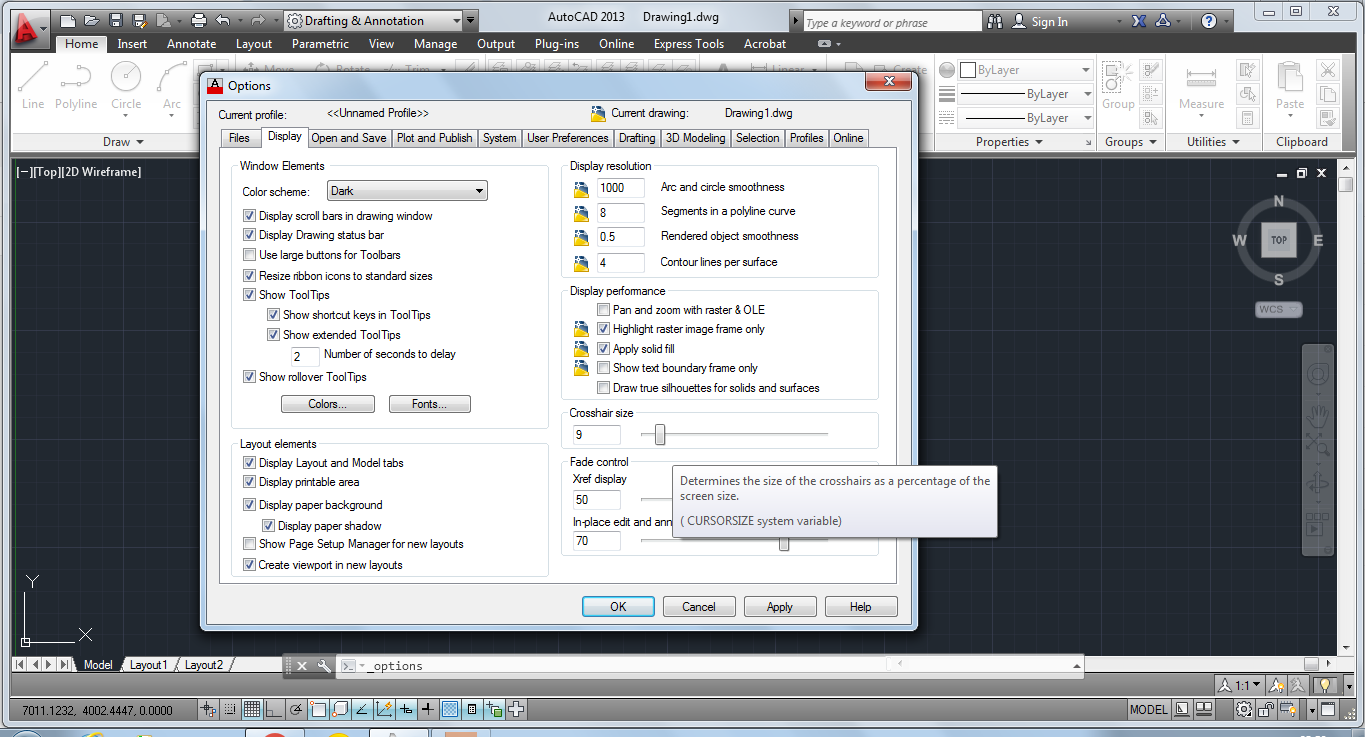
Task: Switch to the Open and Save tab
Action: [x=348, y=138]
